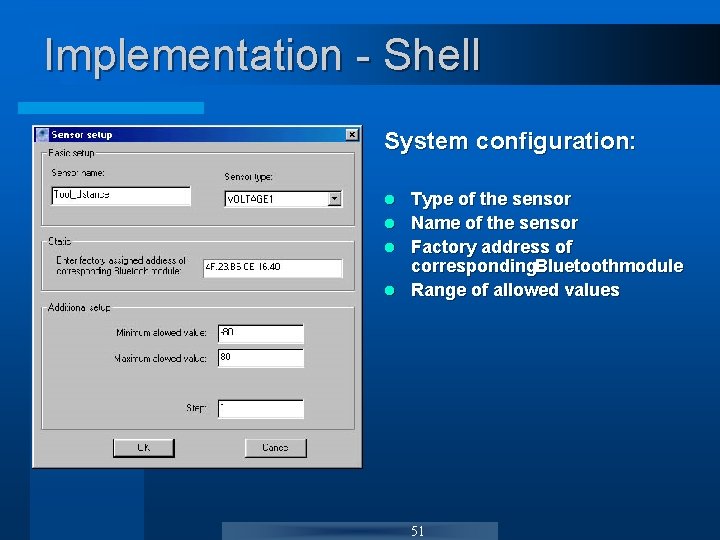Edit the Sensor name input field

(x=121, y=196)
